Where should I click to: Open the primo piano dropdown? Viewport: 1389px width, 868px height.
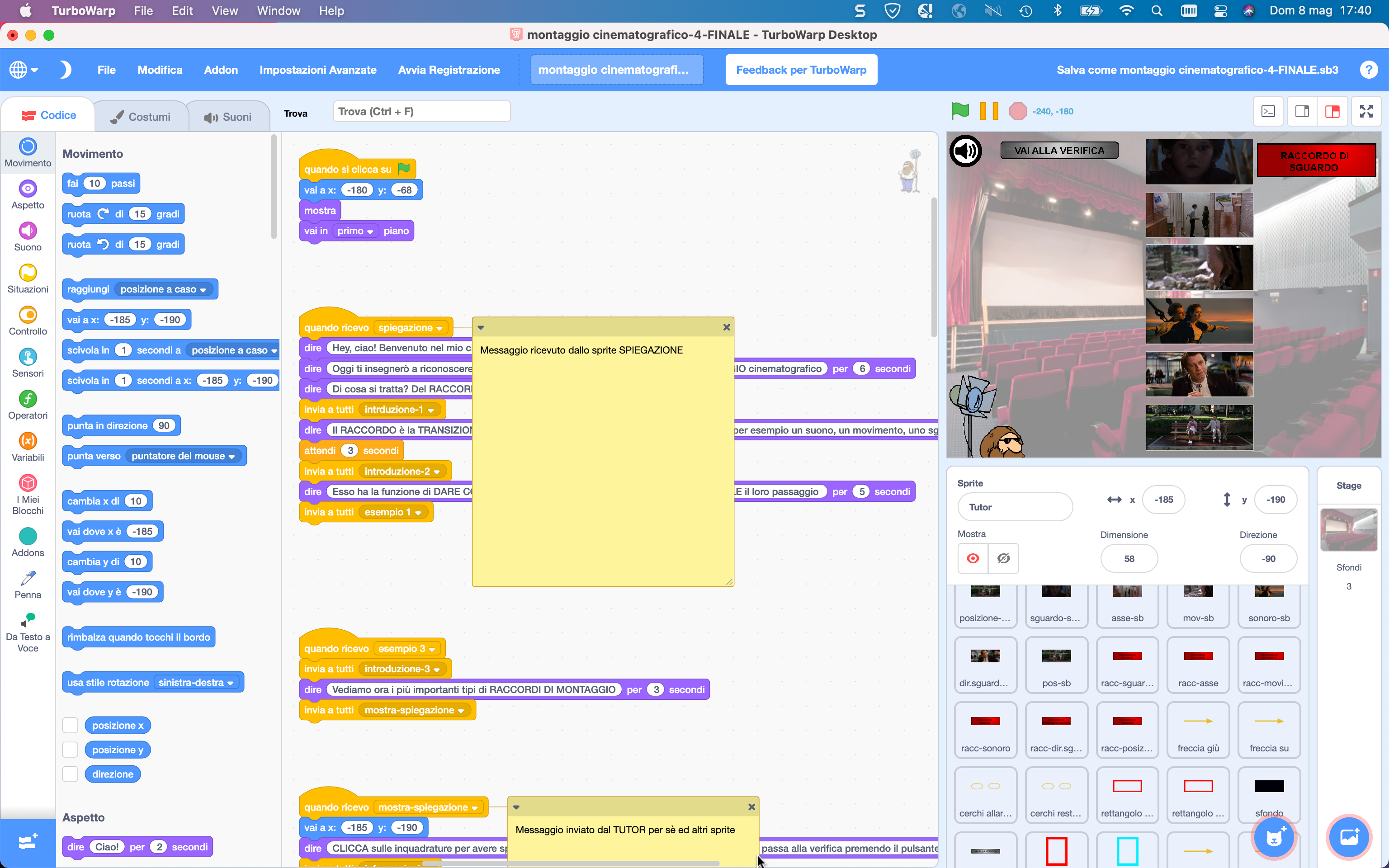point(355,231)
